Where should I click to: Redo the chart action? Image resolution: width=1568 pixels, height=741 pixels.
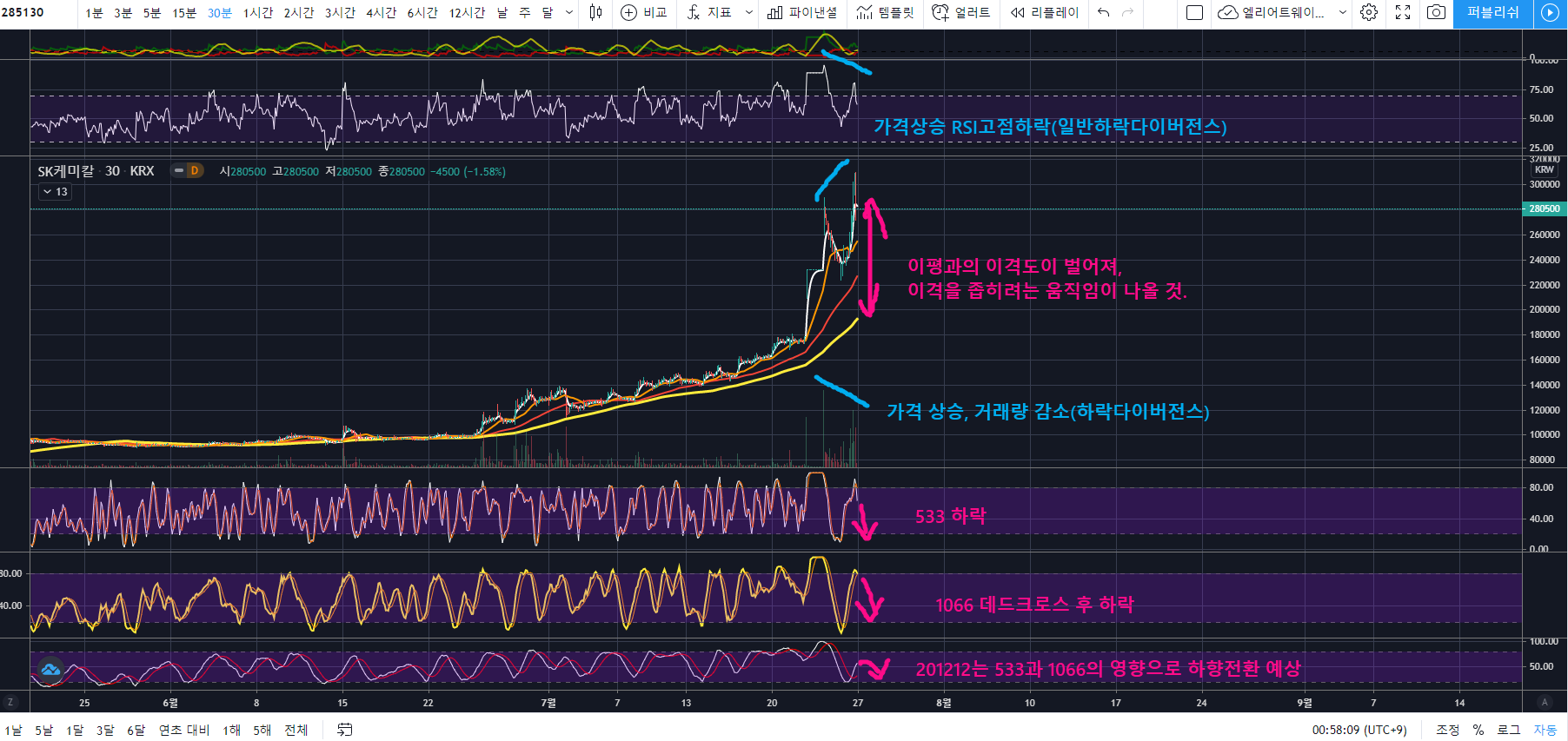pos(1128,12)
